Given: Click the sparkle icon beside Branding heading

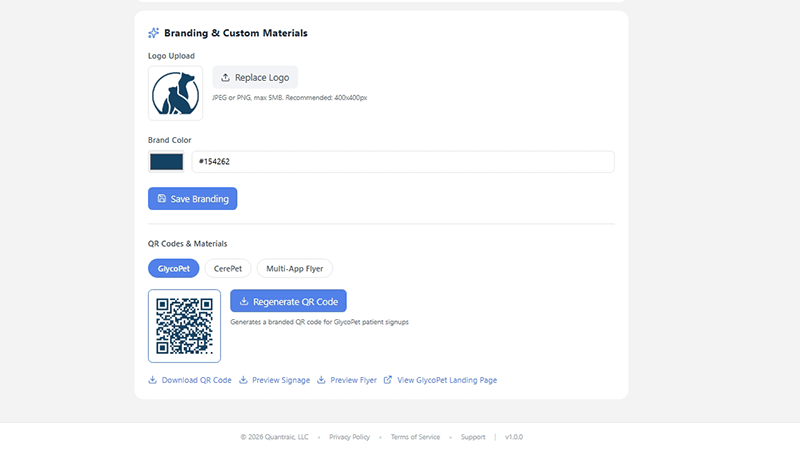Looking at the screenshot, I should tap(154, 33).
